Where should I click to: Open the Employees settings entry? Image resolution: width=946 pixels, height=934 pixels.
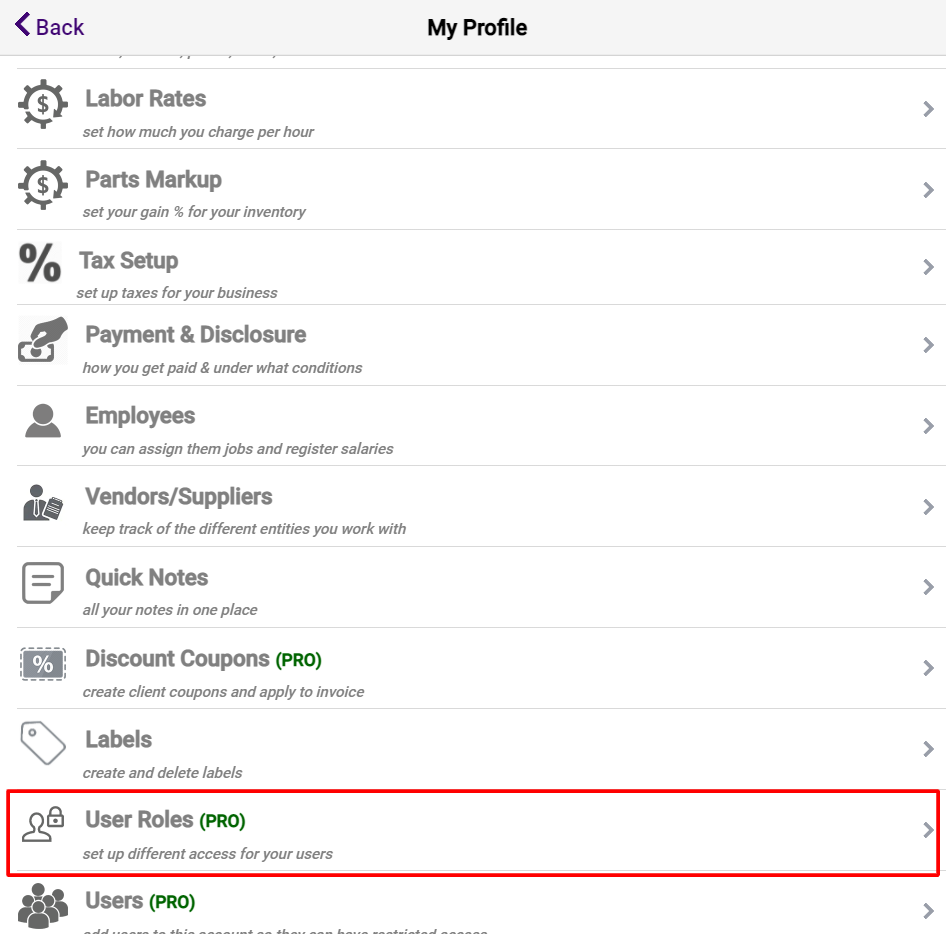[x=473, y=425]
